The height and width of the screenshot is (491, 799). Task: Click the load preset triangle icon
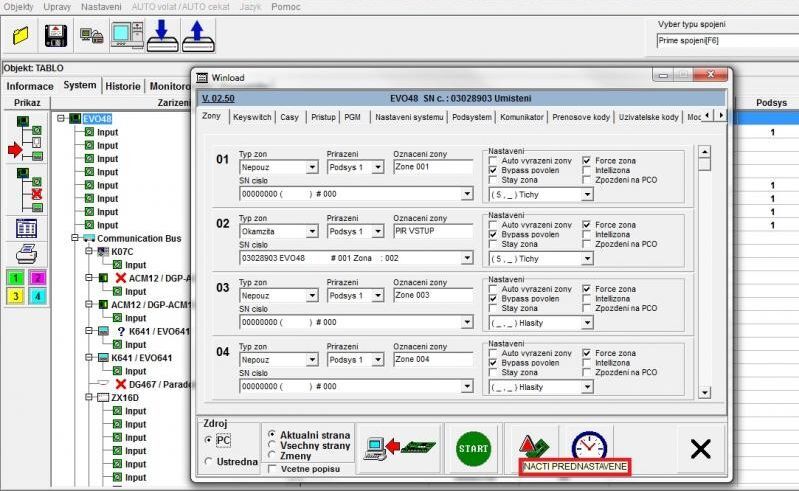(x=531, y=445)
